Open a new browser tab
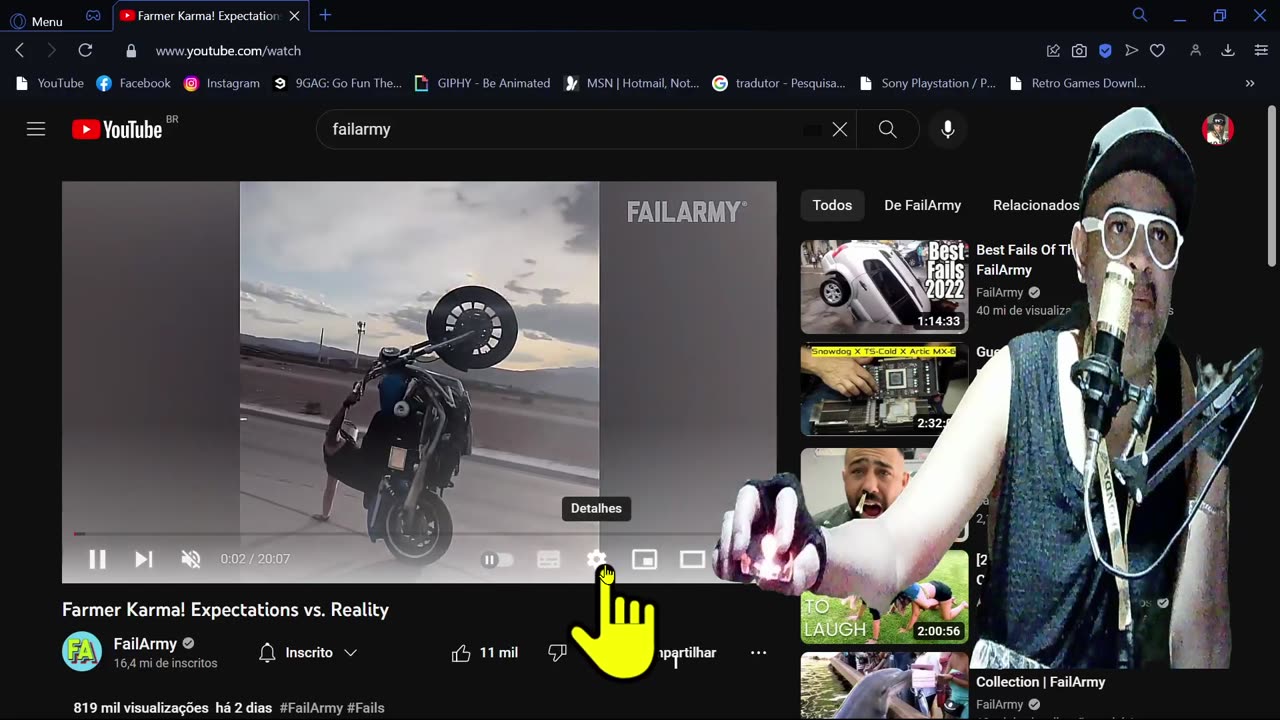Screen dimensions: 1280x720 tap(325, 15)
